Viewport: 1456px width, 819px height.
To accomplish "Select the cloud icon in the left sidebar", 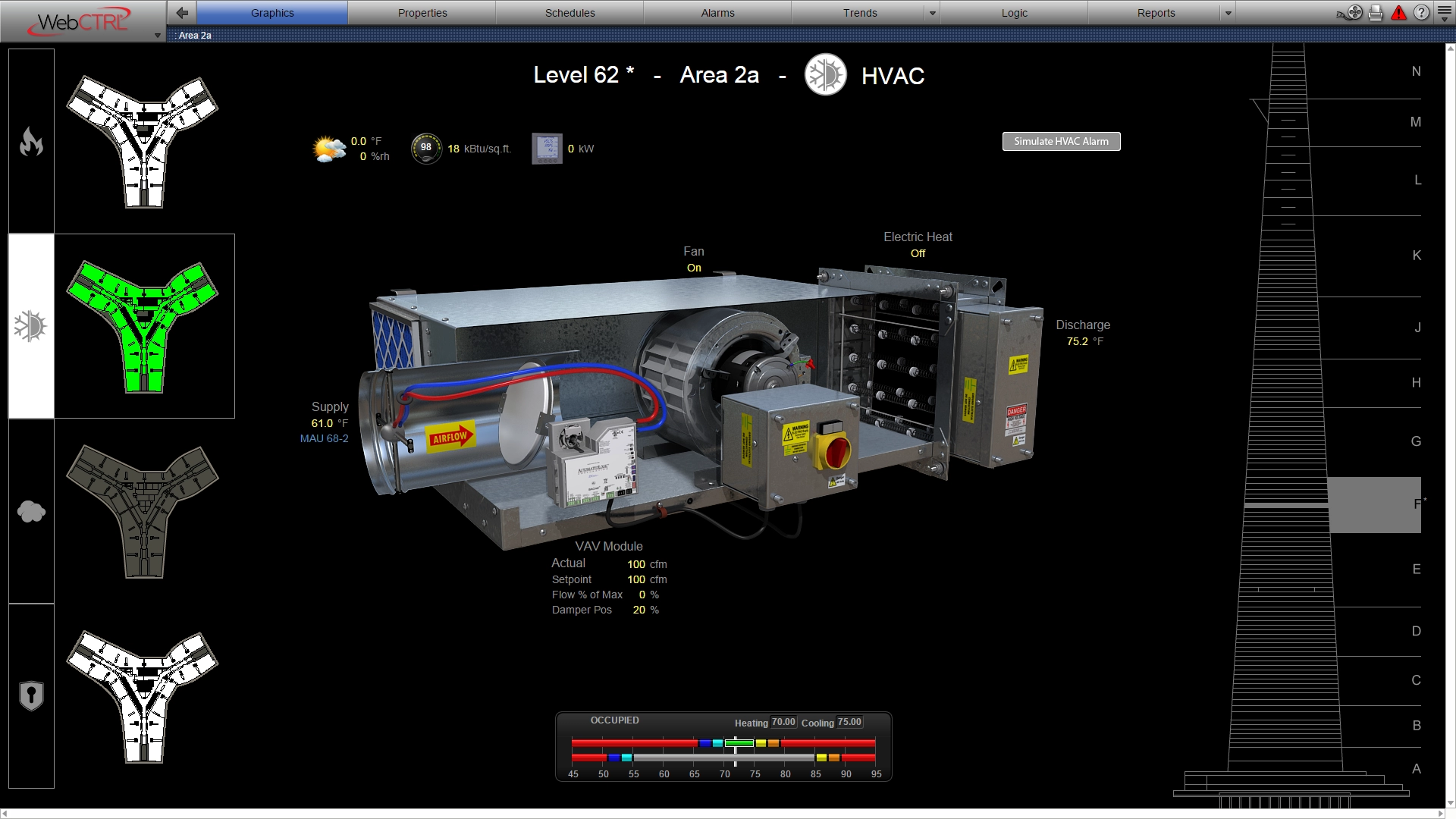I will 30,510.
